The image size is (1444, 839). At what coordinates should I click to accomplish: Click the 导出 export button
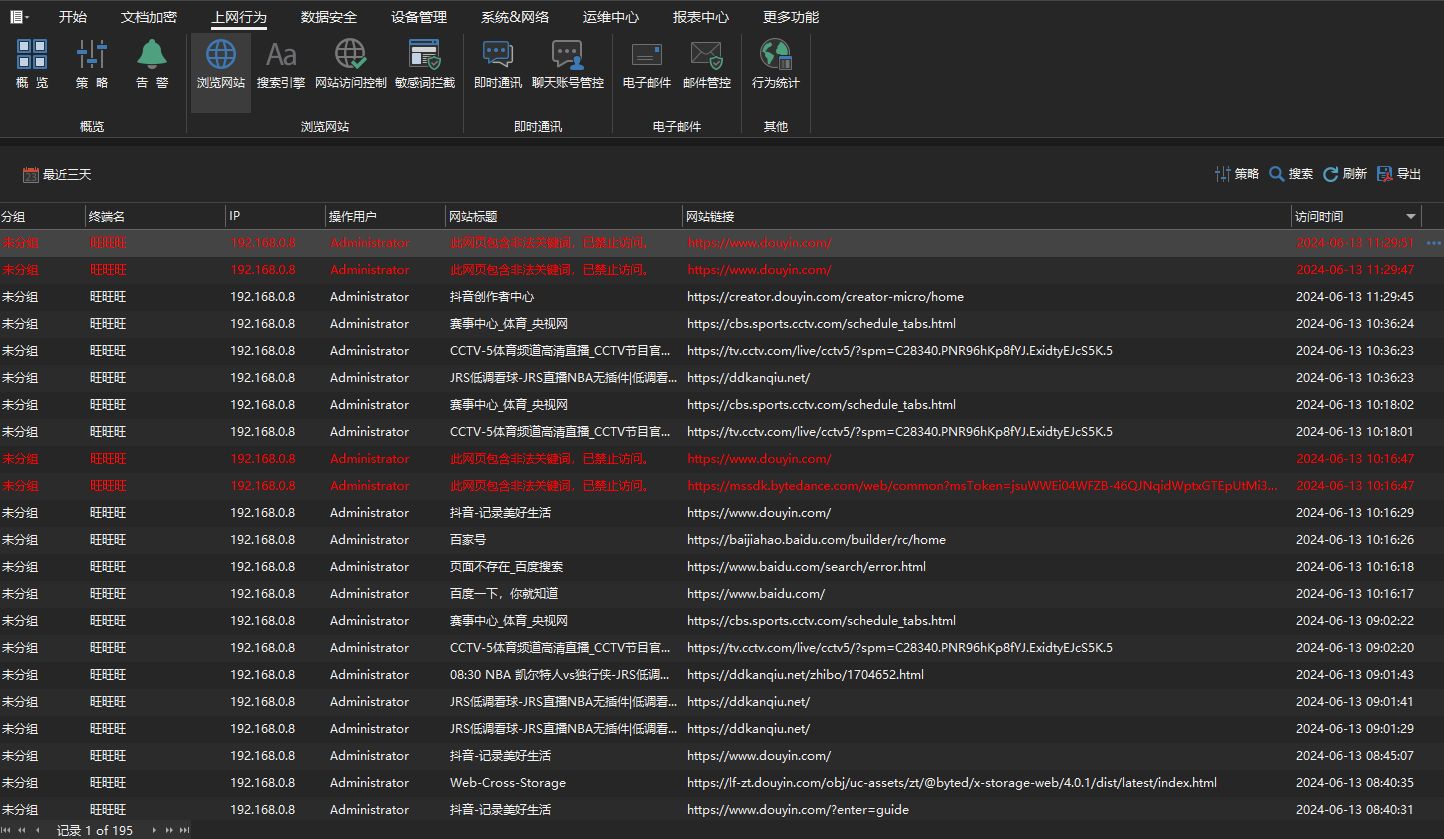coord(1399,174)
